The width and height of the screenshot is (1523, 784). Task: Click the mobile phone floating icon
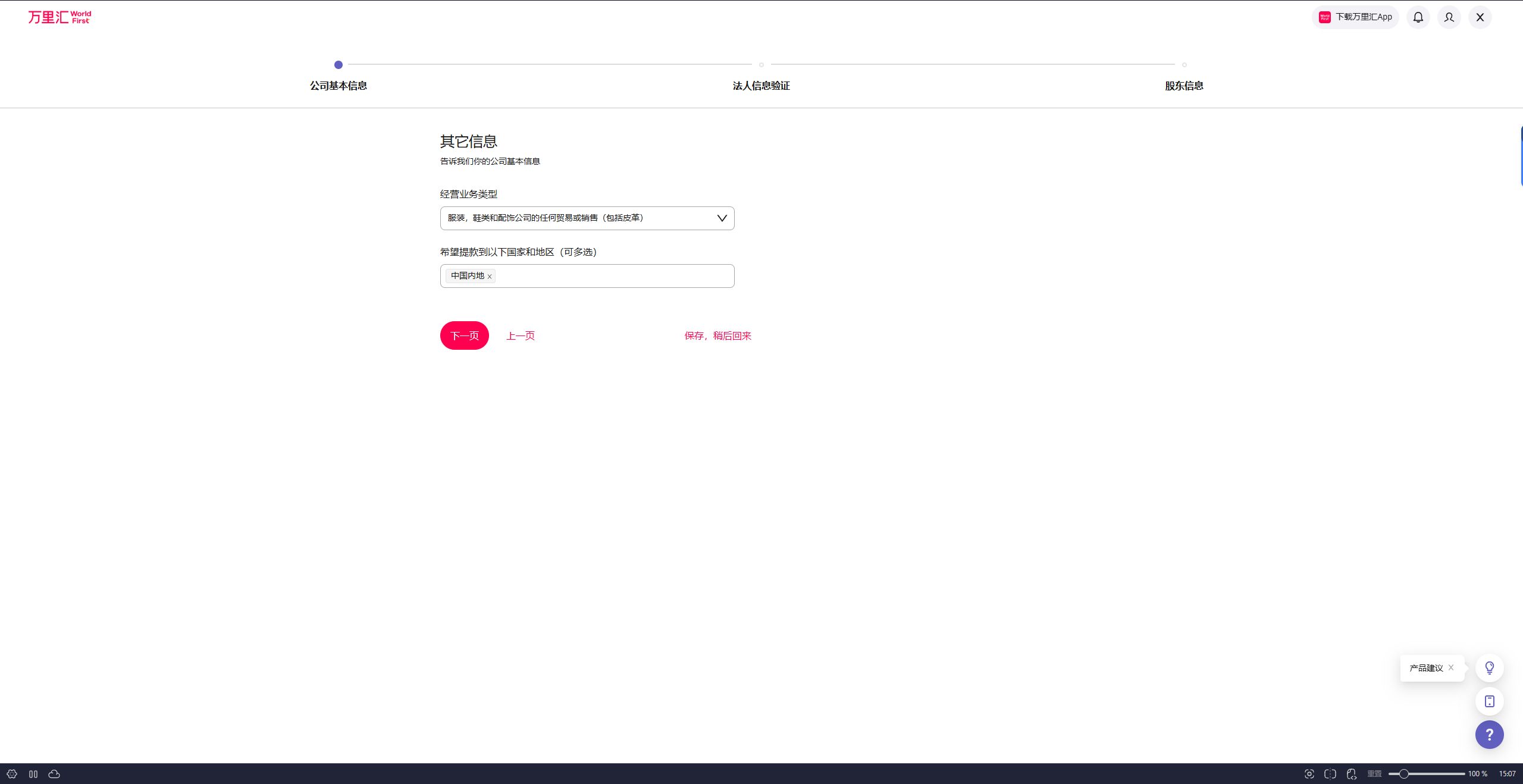pos(1490,701)
